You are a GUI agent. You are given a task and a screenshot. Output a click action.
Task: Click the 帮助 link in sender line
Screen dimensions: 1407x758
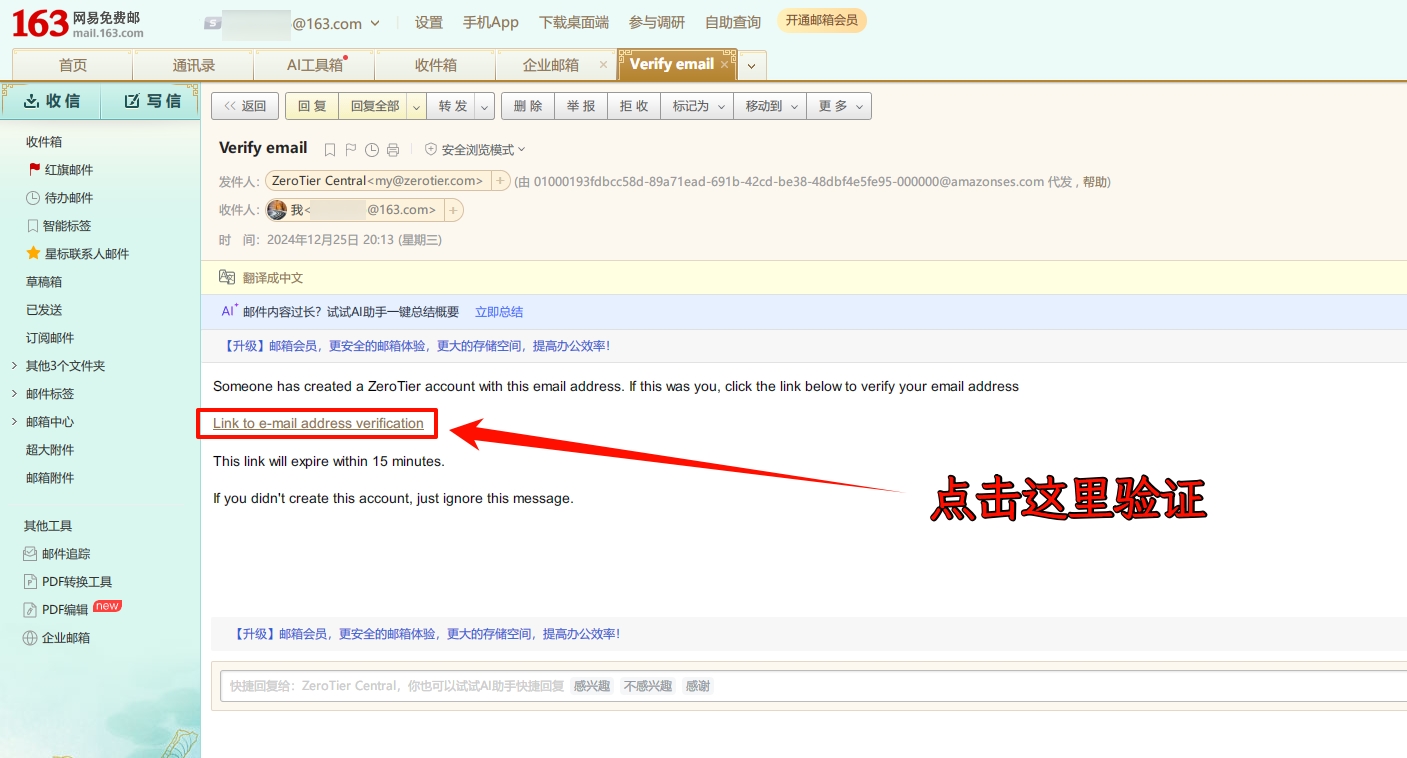(1094, 182)
